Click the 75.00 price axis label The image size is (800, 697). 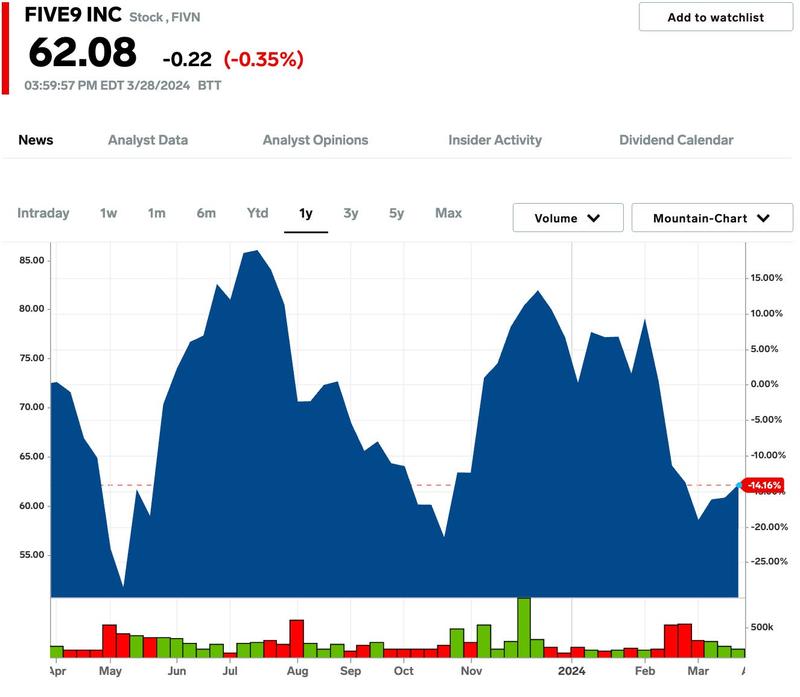click(32, 359)
